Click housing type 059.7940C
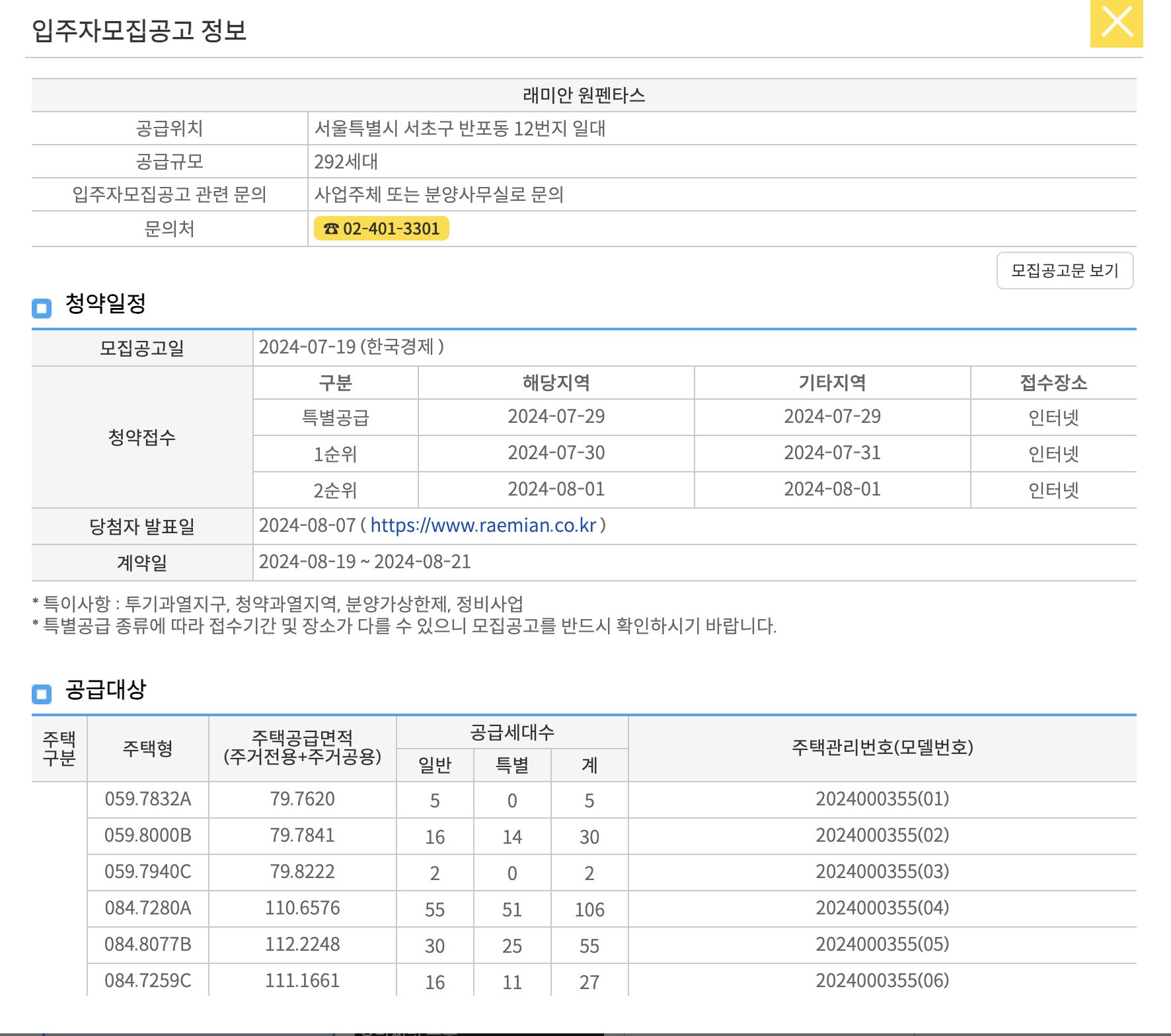 tap(148, 872)
